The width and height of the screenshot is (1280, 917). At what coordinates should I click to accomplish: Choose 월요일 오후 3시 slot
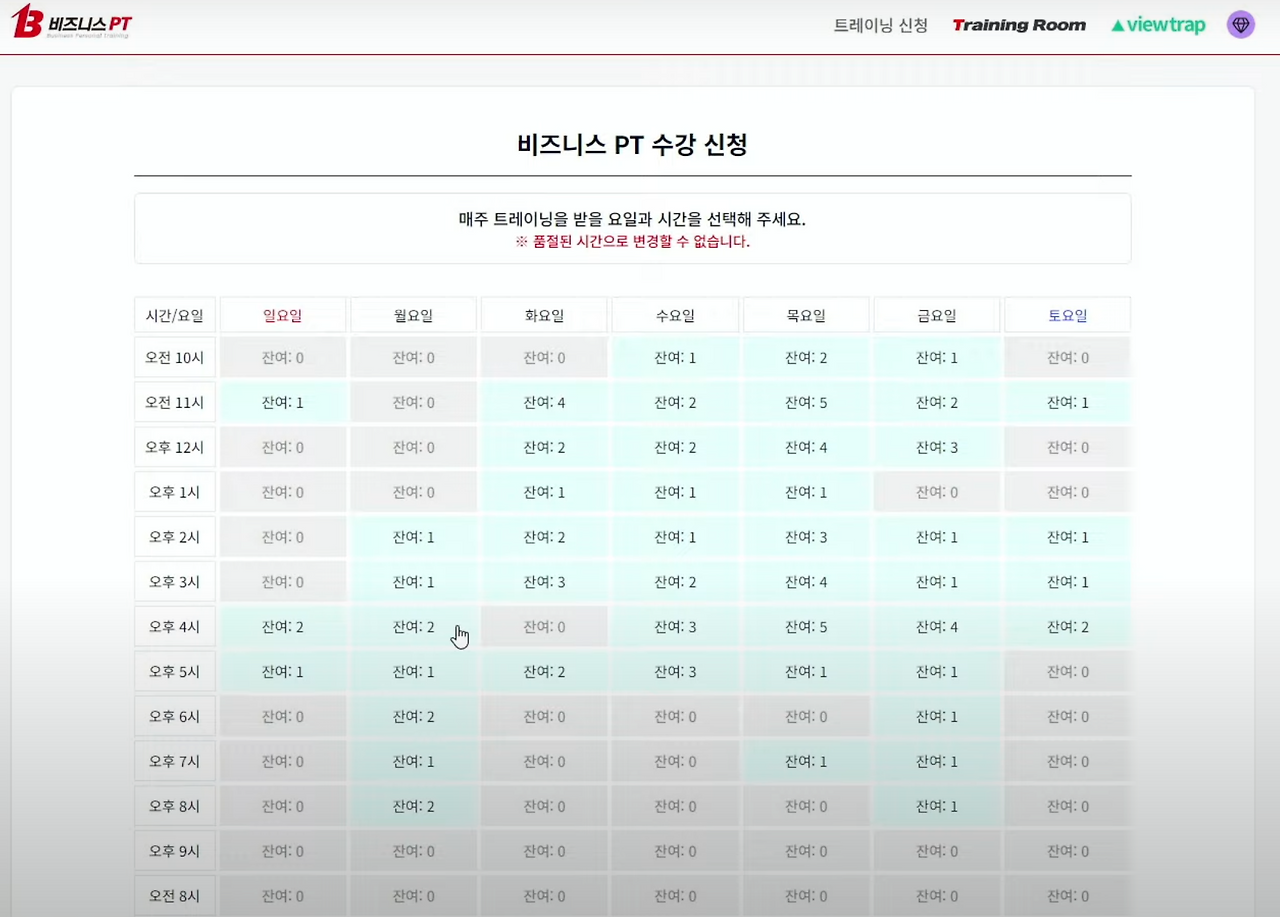pos(413,582)
